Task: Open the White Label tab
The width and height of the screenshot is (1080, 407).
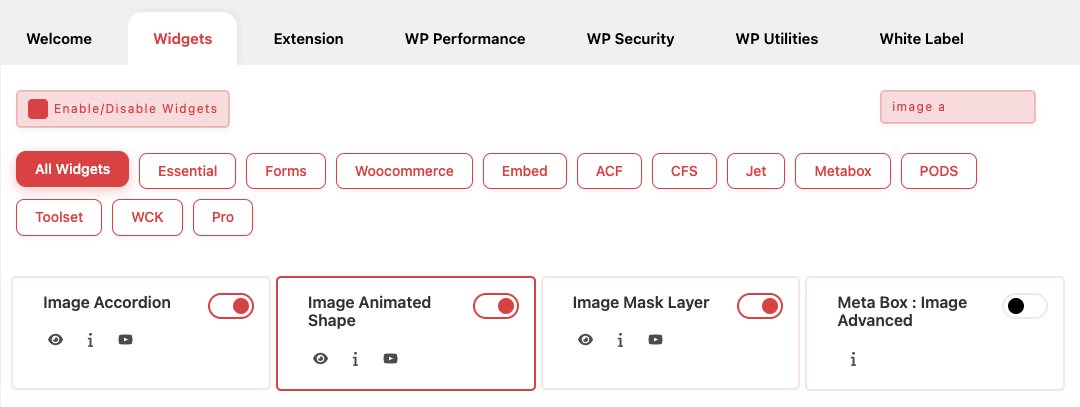Action: click(x=922, y=39)
